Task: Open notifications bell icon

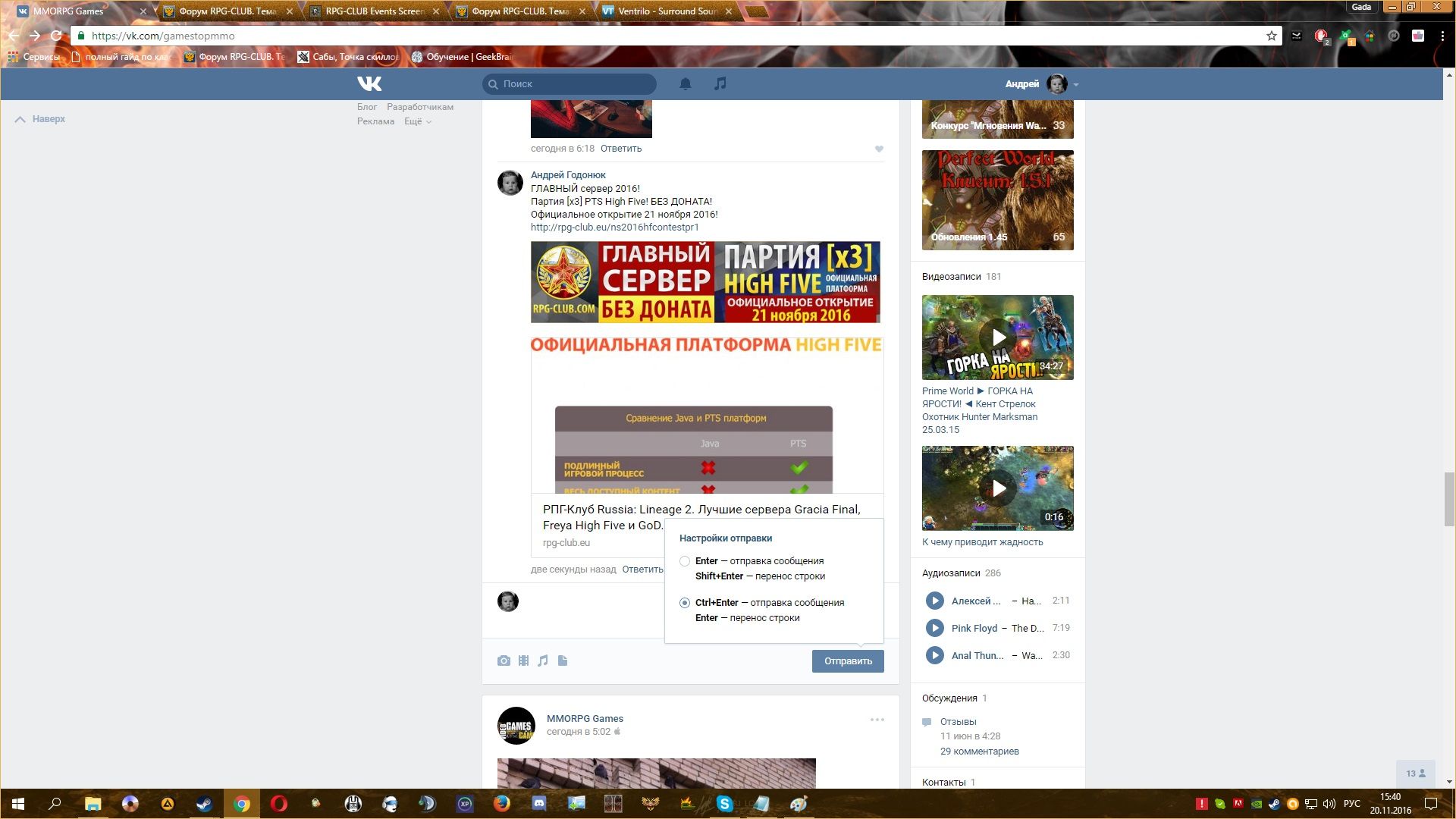Action: 685,83
